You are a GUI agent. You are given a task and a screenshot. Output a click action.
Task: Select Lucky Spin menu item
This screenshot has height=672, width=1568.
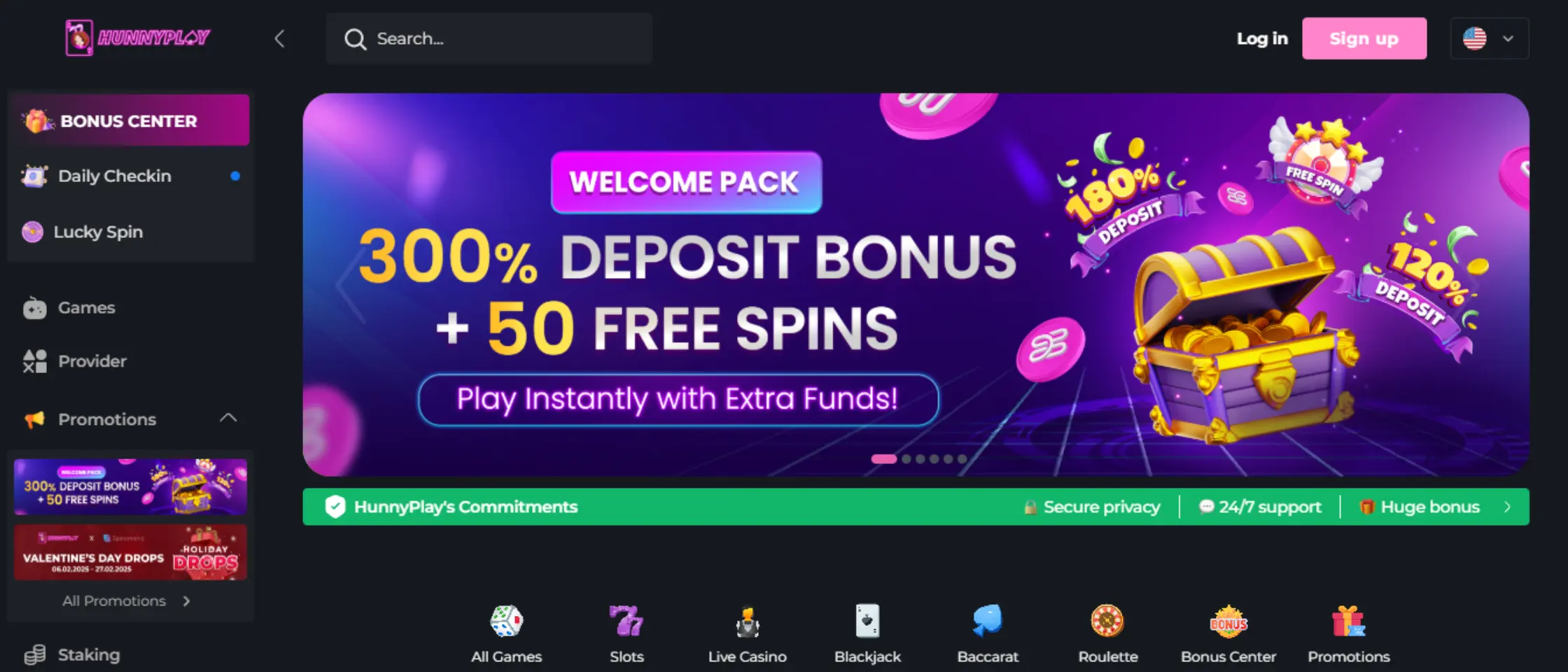(130, 232)
